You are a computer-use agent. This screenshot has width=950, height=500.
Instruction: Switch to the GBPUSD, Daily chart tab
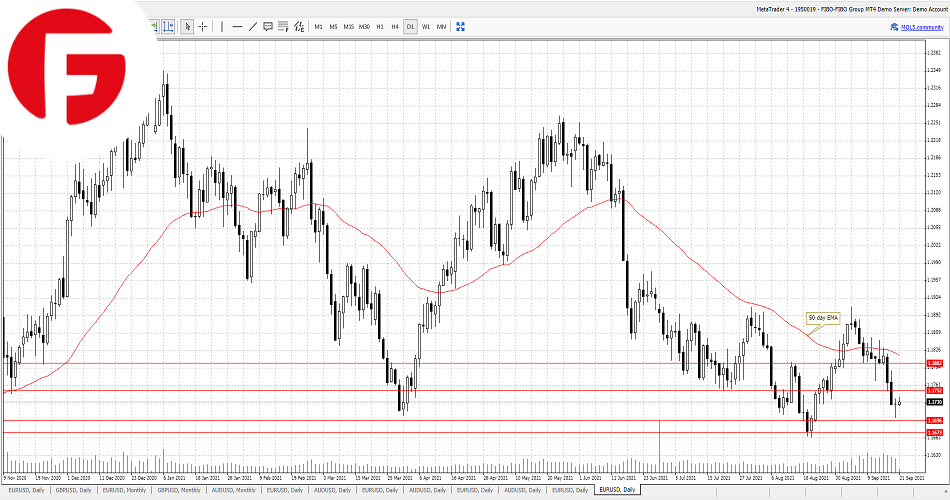[x=75, y=491]
